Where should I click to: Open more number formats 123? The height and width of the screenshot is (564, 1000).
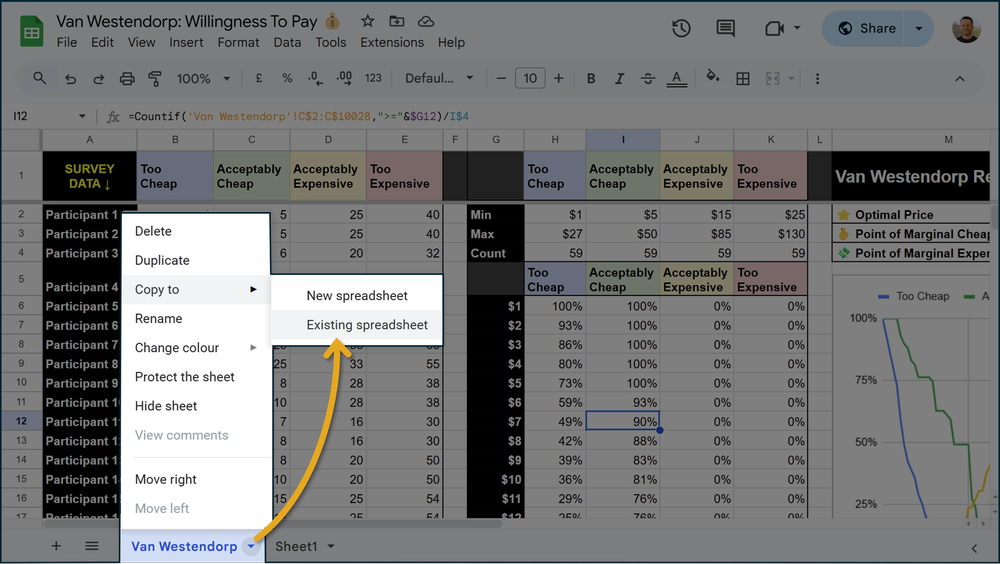(x=373, y=78)
